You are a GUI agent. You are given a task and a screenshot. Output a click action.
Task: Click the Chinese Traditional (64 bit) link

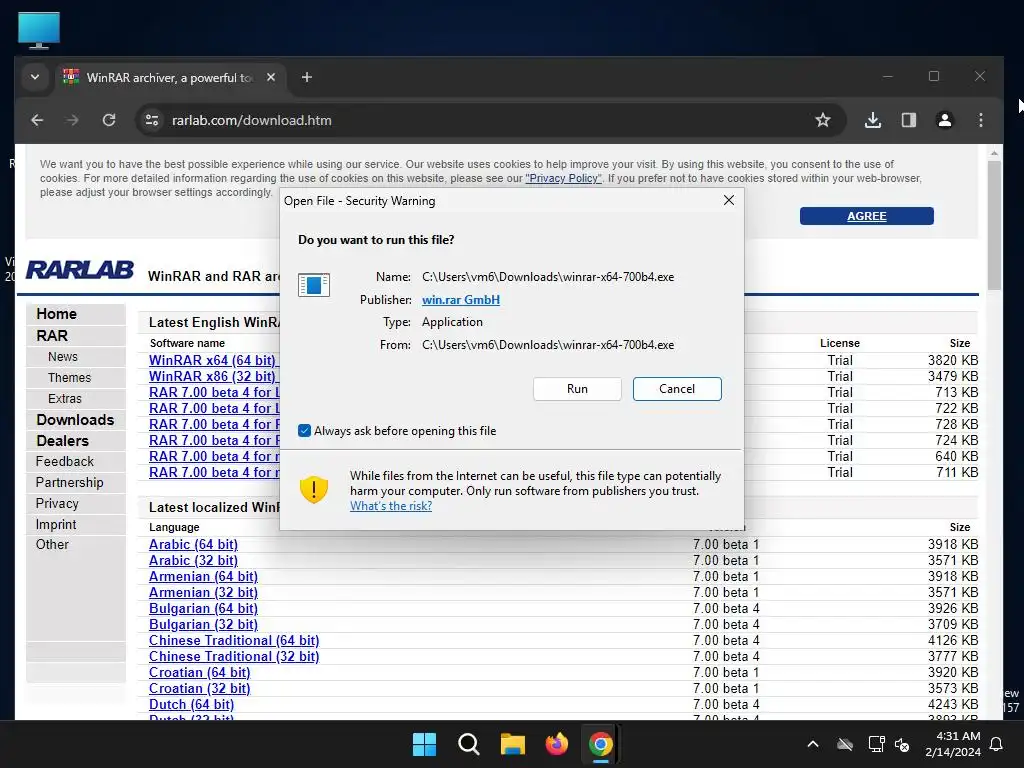click(x=234, y=640)
